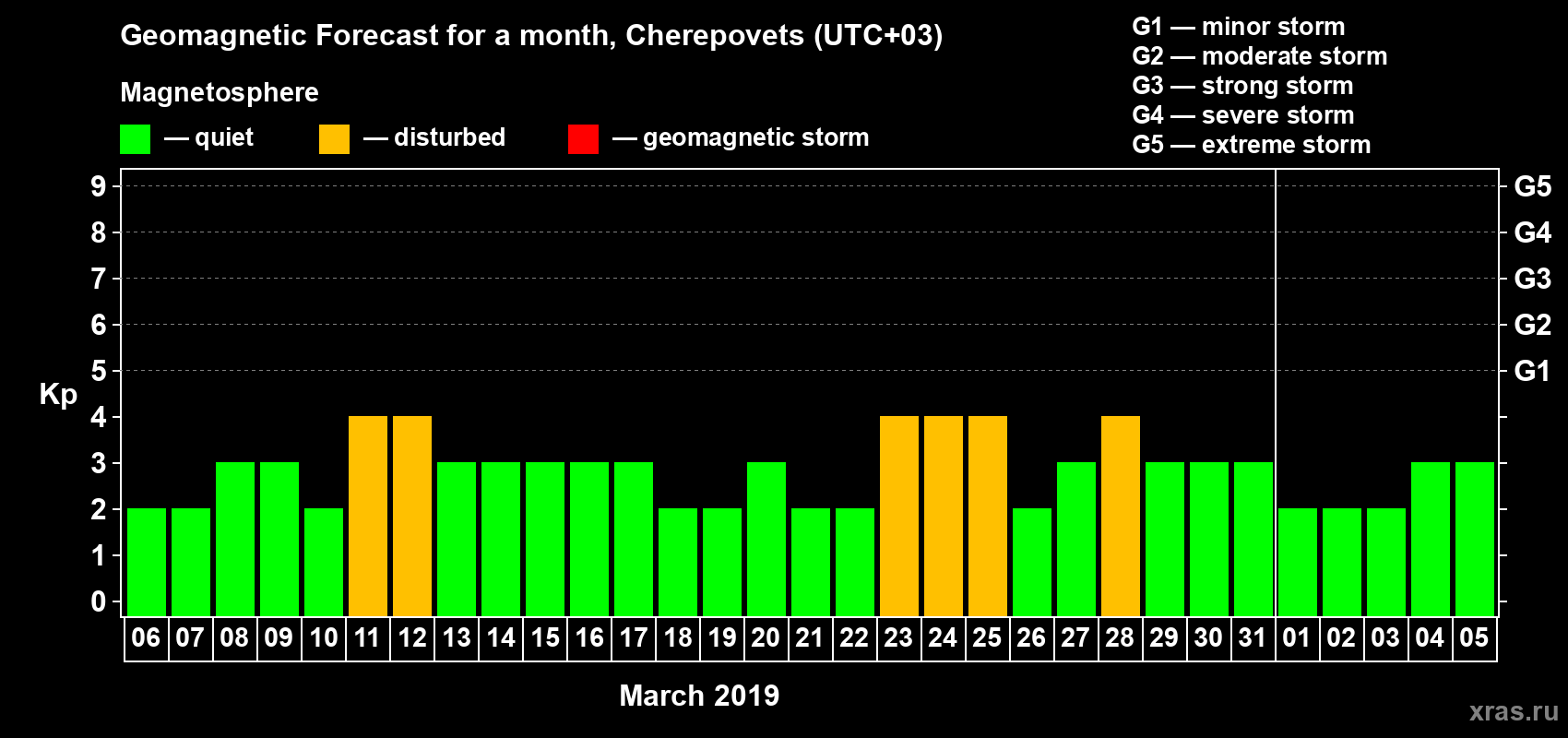The height and width of the screenshot is (738, 1568).
Task: Click the 'G2 — moderate storm' legend line
Action: [x=1260, y=56]
